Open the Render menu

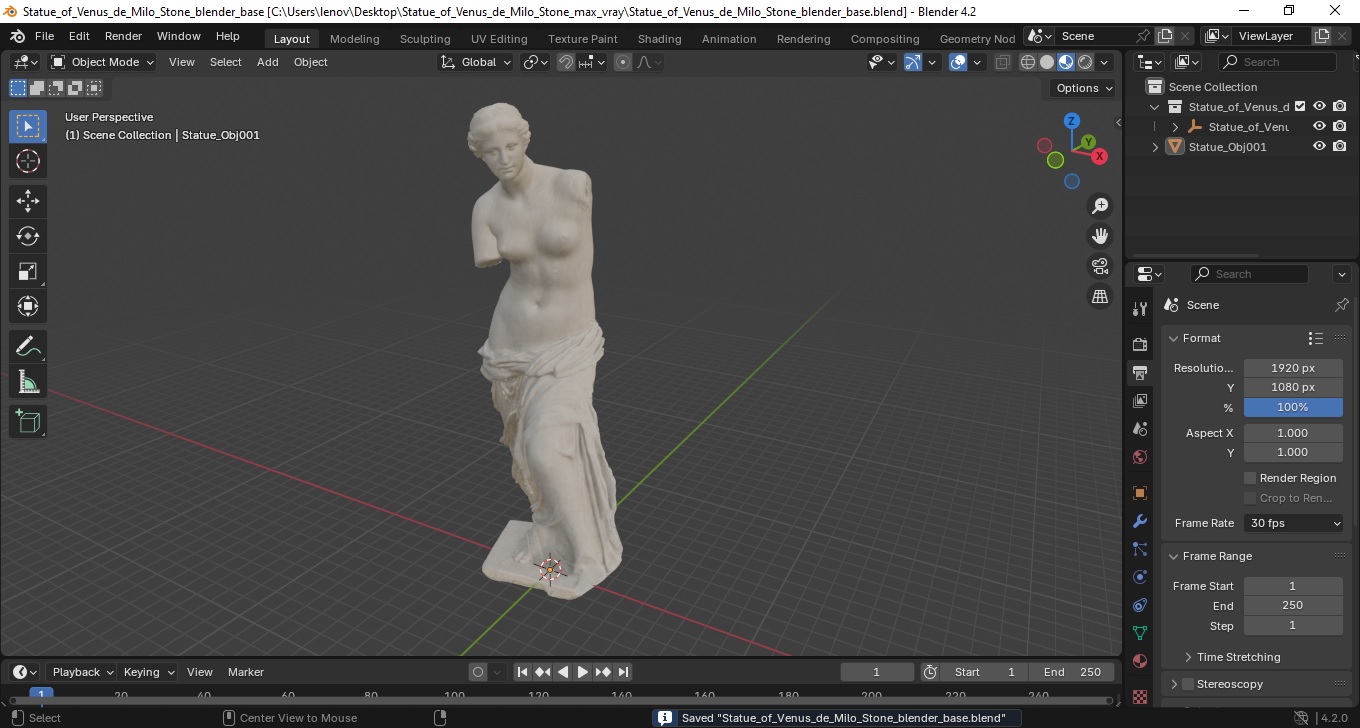[123, 36]
